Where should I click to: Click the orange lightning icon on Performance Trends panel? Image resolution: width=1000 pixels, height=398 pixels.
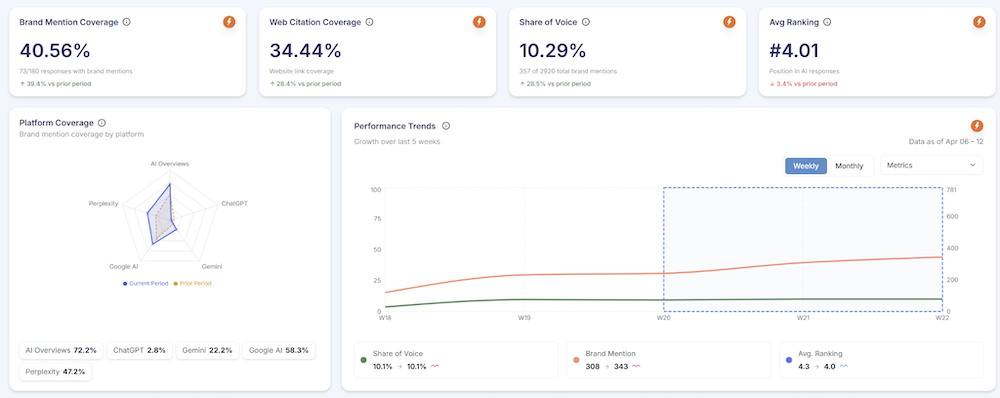[x=976, y=126]
